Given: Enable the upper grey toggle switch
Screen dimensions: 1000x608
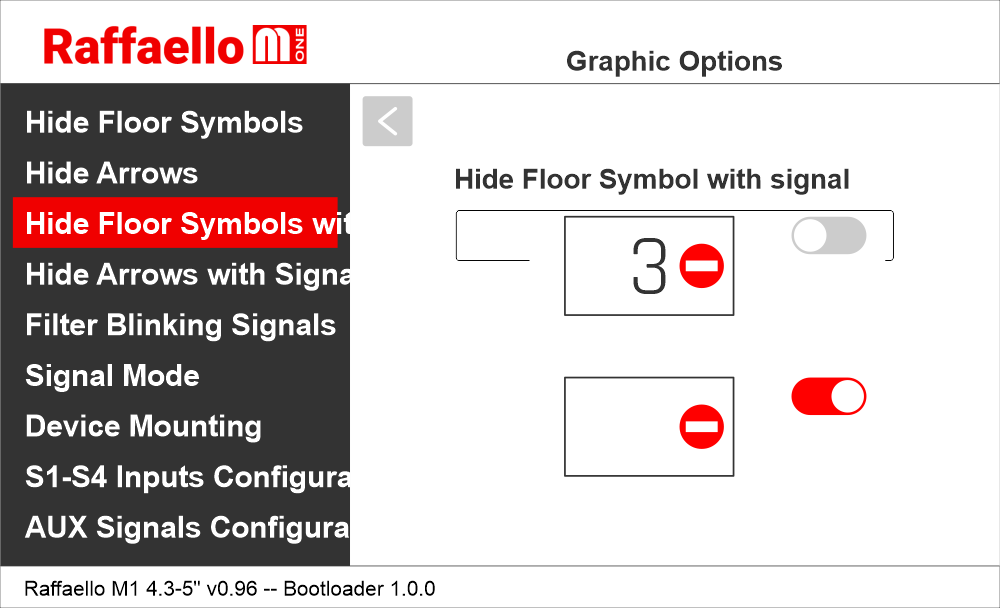Looking at the screenshot, I should (828, 236).
